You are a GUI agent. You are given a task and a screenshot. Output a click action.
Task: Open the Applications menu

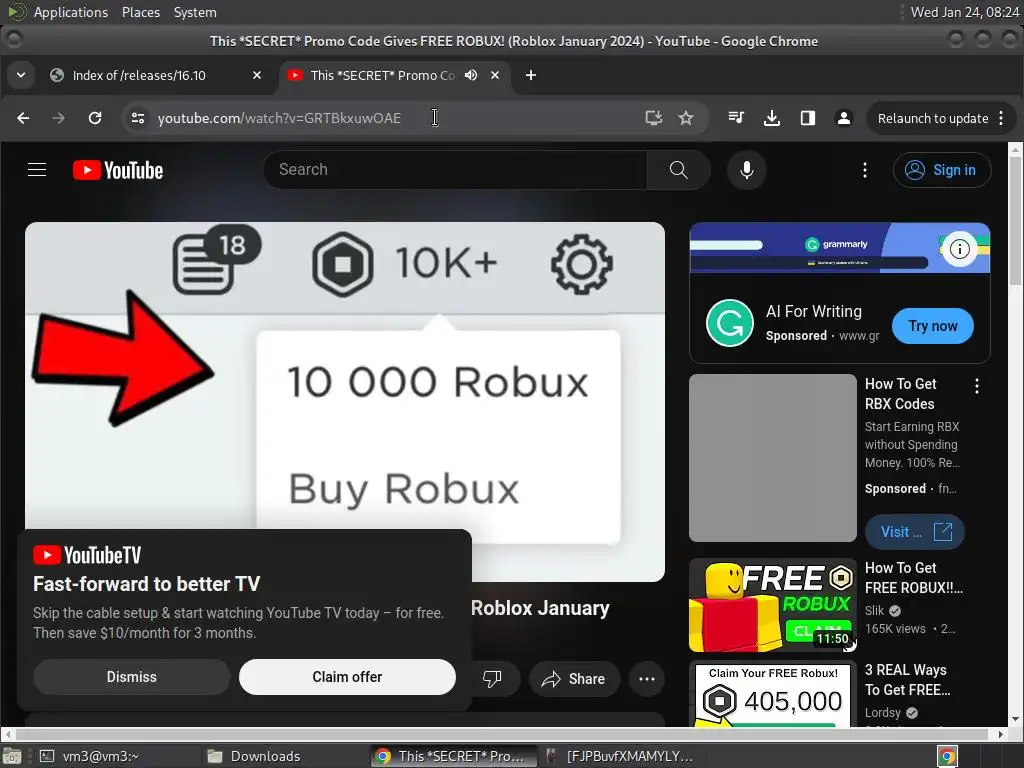[71, 12]
